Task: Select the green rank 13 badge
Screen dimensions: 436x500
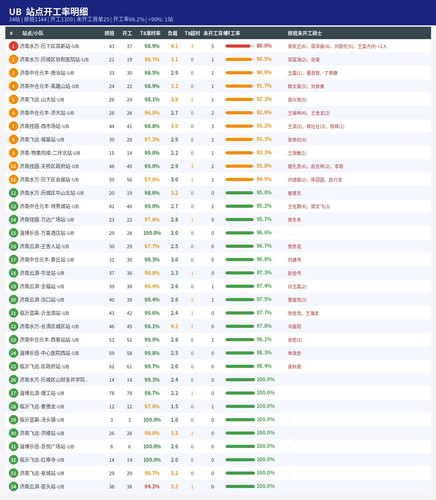Action: point(13,206)
